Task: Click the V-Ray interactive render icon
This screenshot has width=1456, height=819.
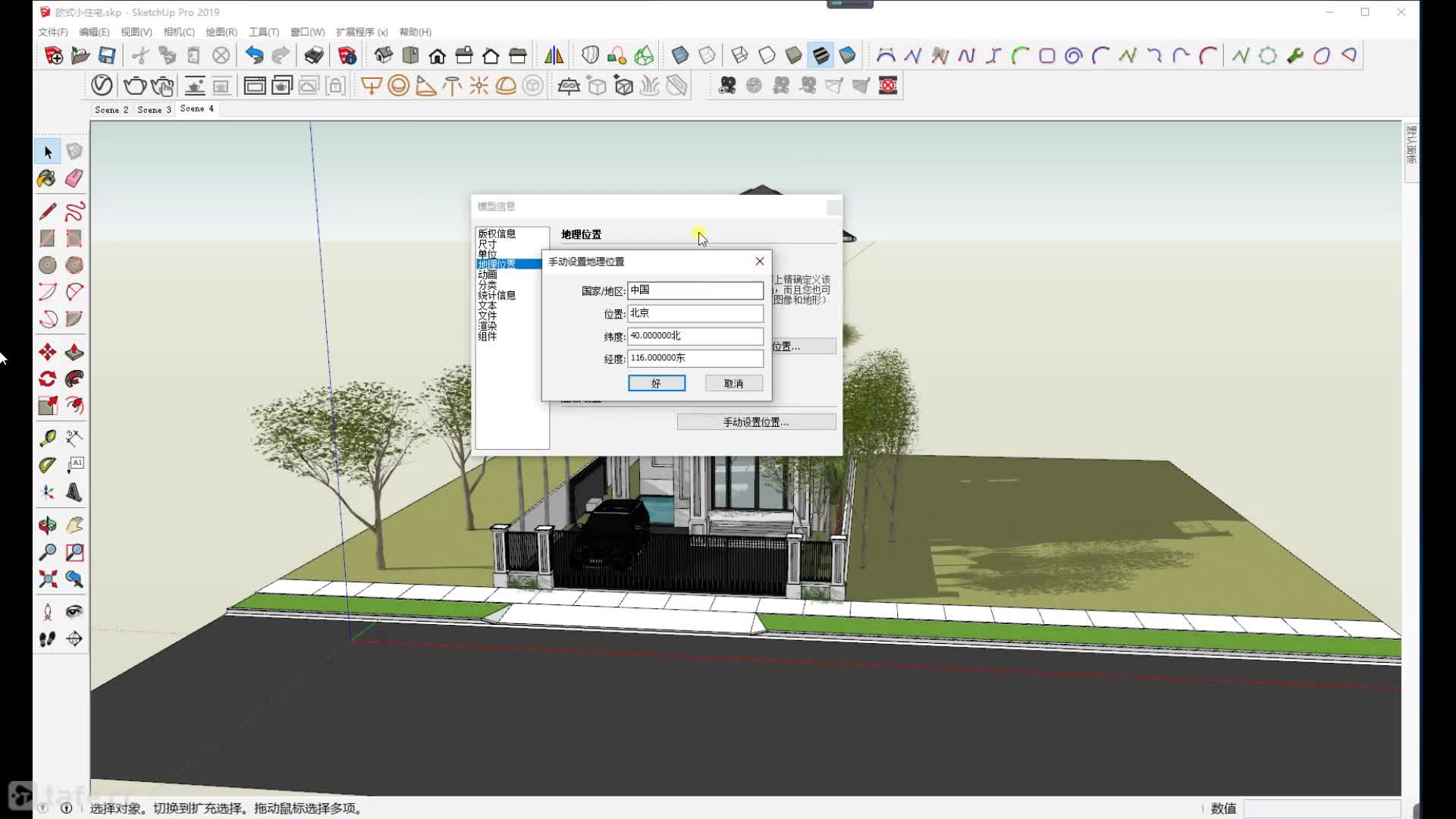Action: coord(162,86)
